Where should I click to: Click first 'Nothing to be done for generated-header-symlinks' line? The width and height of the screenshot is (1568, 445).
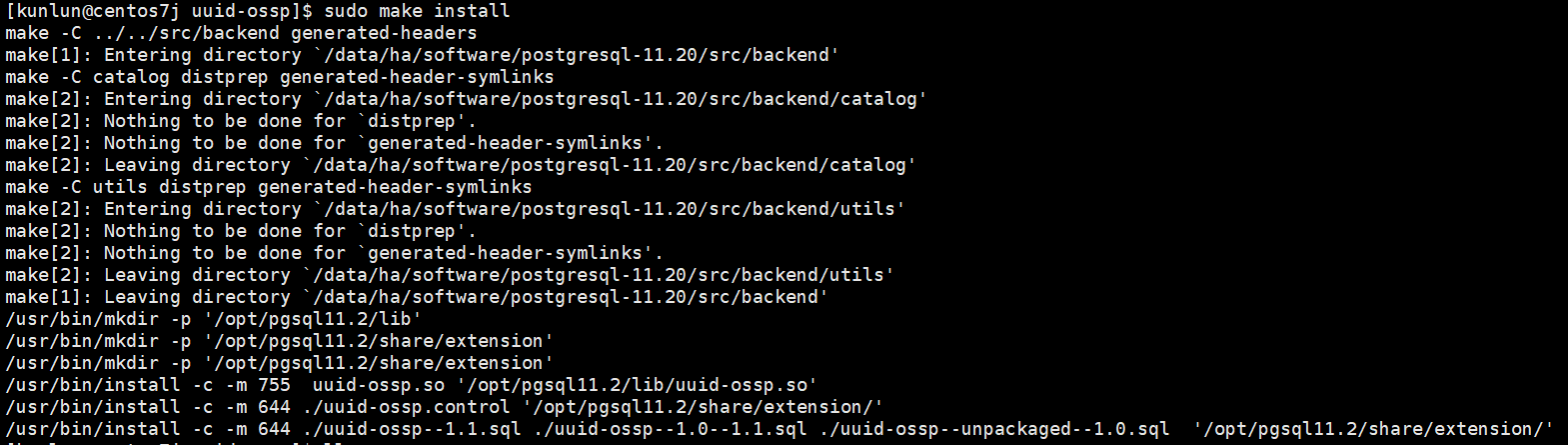pos(334,143)
